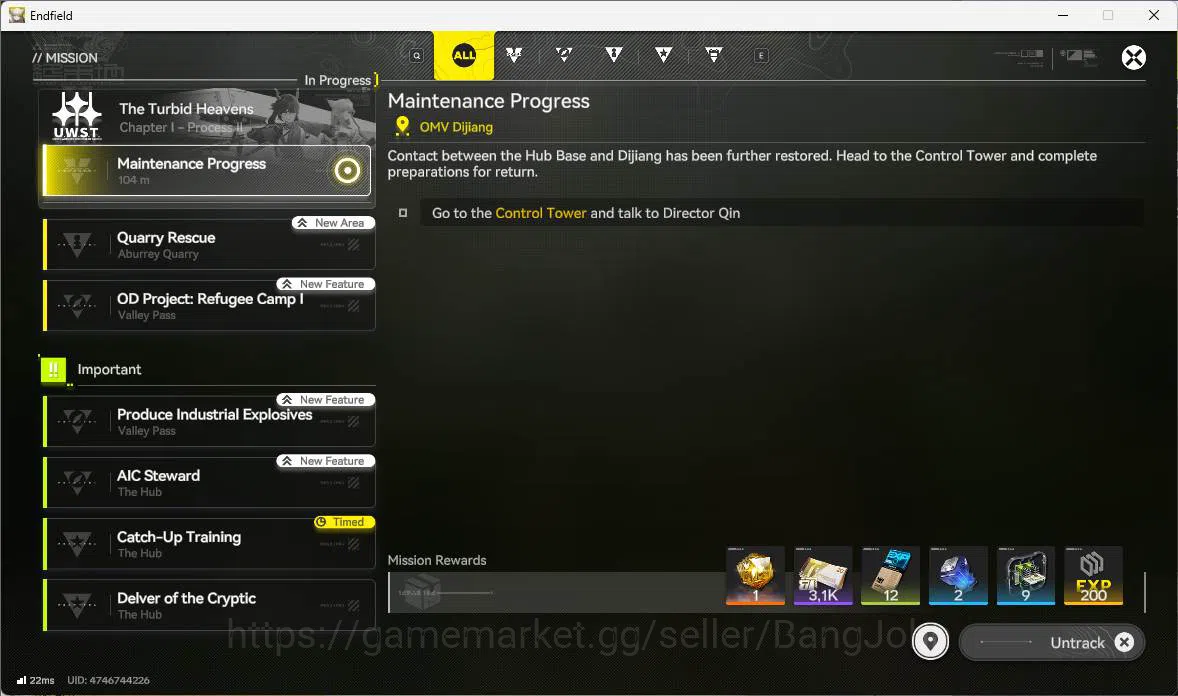Minimize the Endfield window
Screen dimensions: 1178x696
(1063, 15)
